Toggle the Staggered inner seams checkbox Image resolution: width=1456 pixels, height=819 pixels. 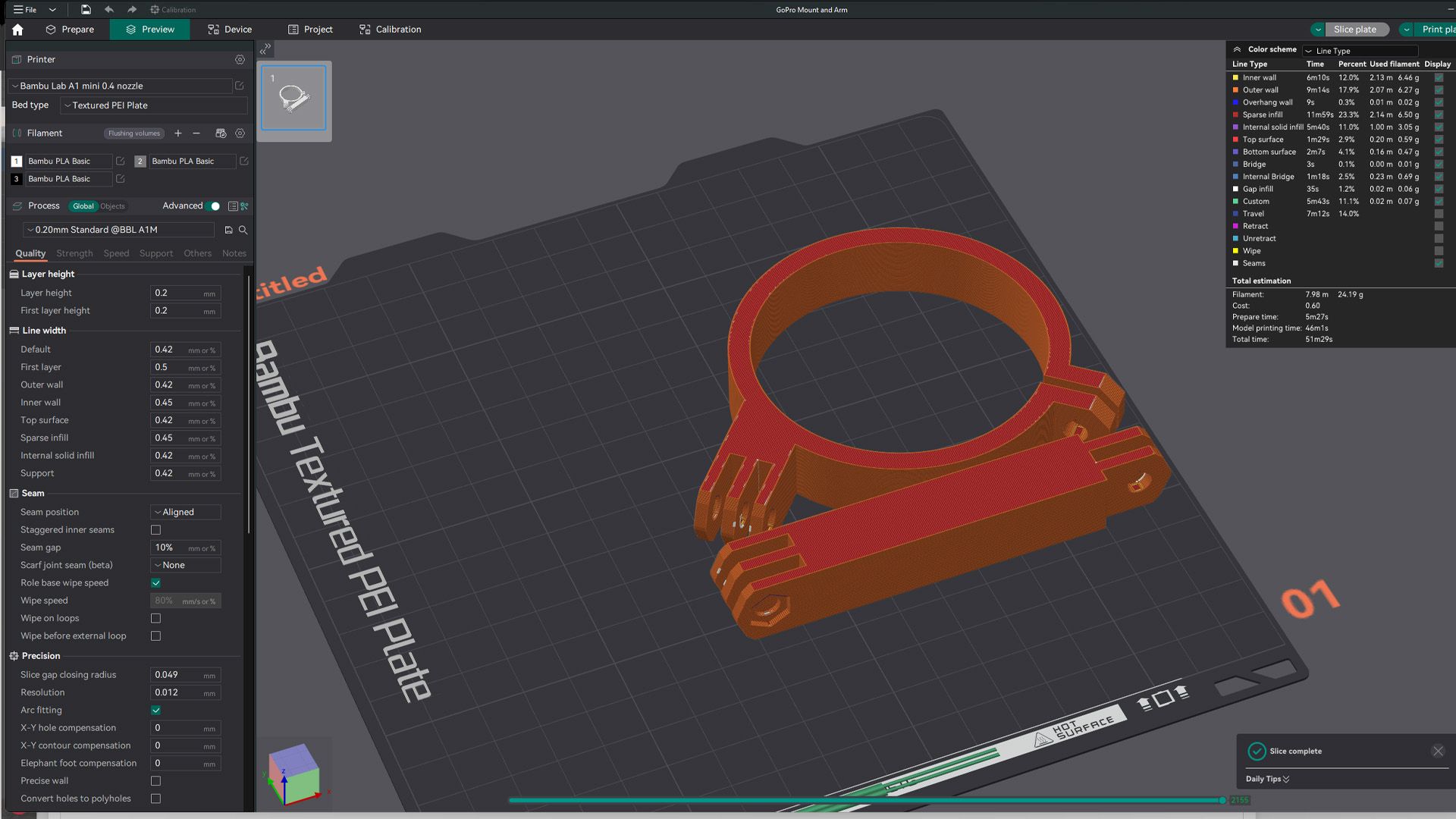pyautogui.click(x=155, y=529)
